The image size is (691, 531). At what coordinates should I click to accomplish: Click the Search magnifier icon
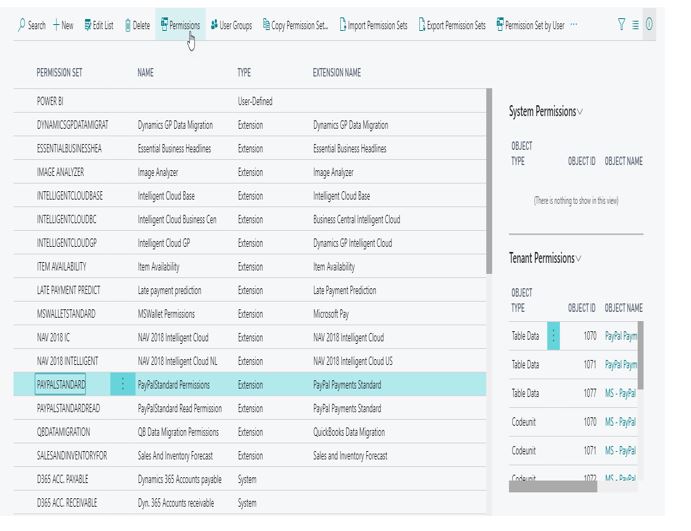(21, 25)
